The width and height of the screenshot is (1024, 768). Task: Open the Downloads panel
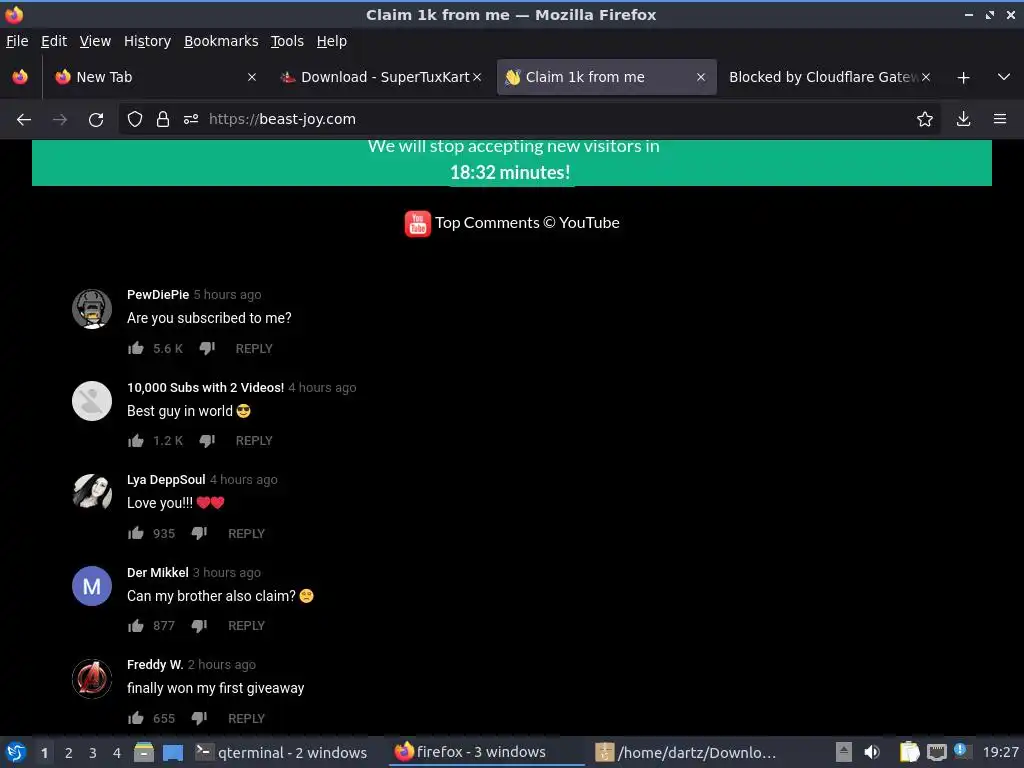pyautogui.click(x=963, y=119)
